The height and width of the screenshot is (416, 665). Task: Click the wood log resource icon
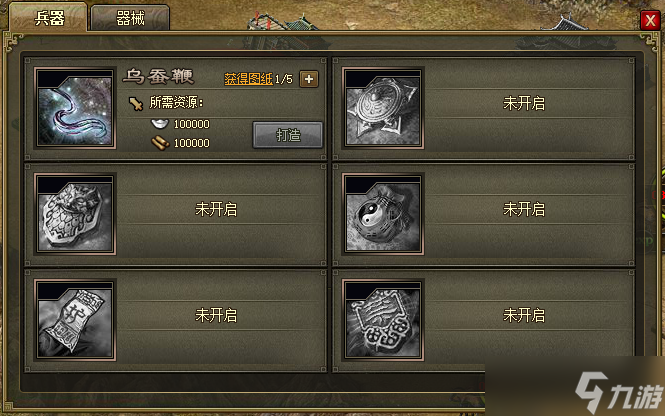(160, 143)
